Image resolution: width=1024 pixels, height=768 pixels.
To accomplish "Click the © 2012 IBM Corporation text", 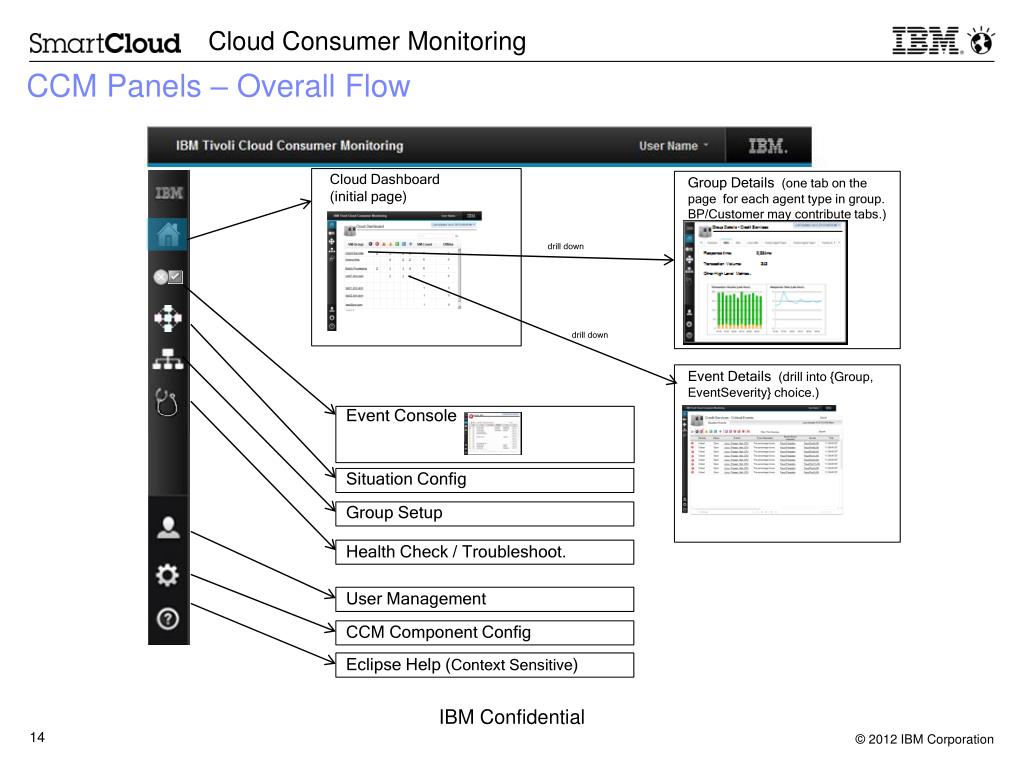I will 924,739.
